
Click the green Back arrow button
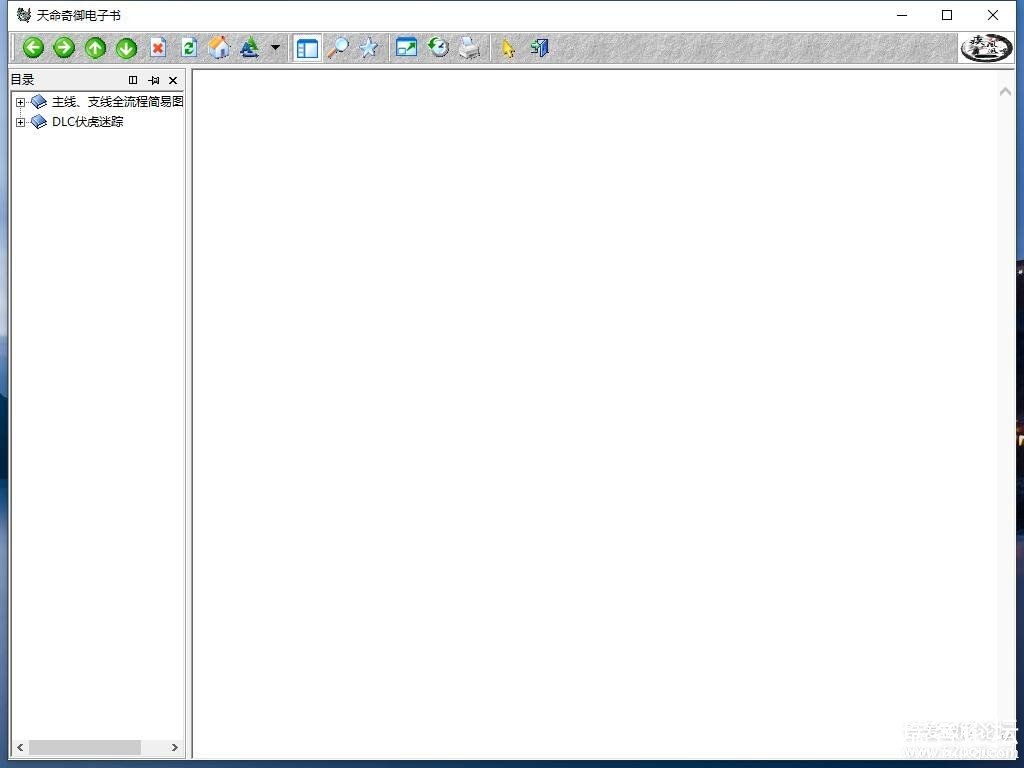click(x=33, y=48)
